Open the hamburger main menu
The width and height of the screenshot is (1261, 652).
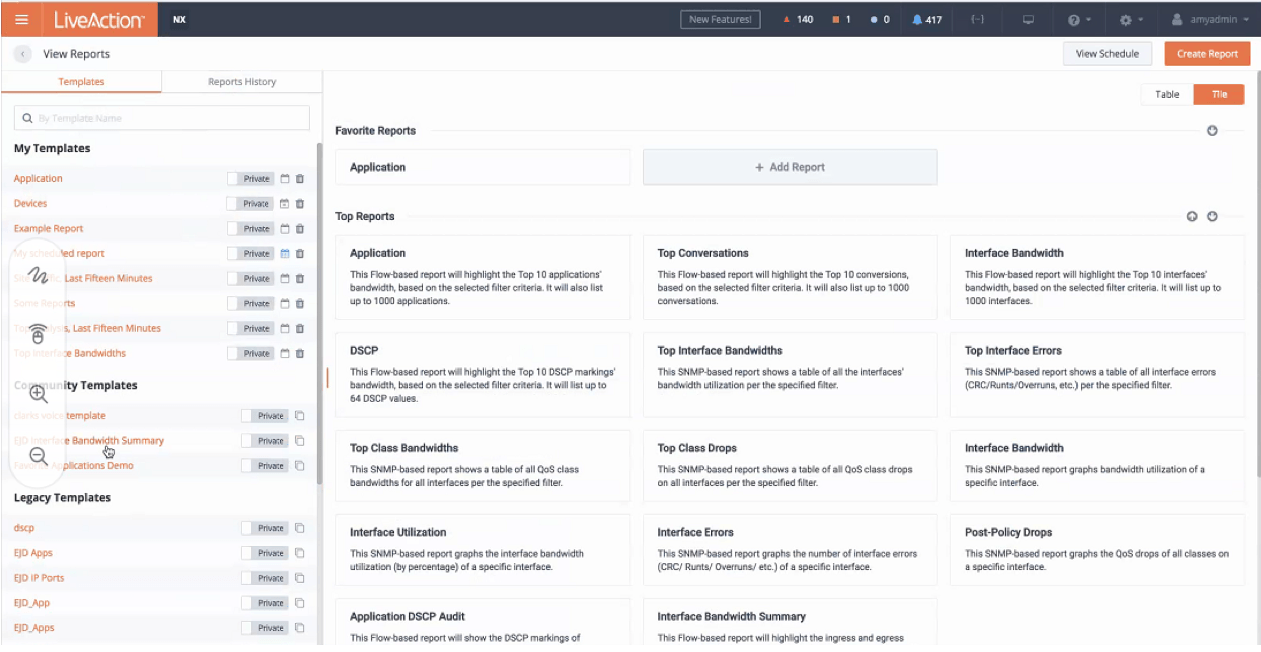coord(22,19)
